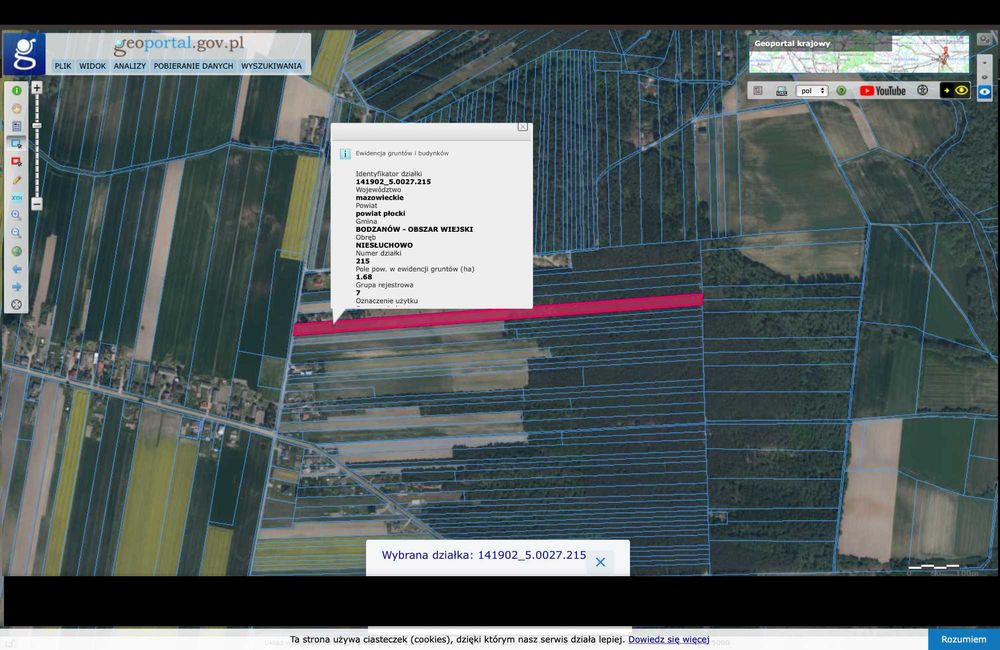Go to previous map view arrow
Viewport: 1000px width, 650px height.
coord(16,269)
